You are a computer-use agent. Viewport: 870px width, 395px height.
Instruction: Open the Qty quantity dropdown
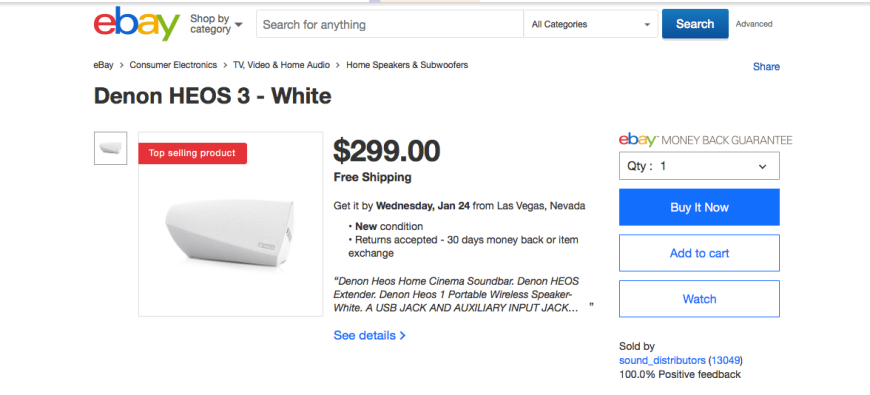point(699,166)
